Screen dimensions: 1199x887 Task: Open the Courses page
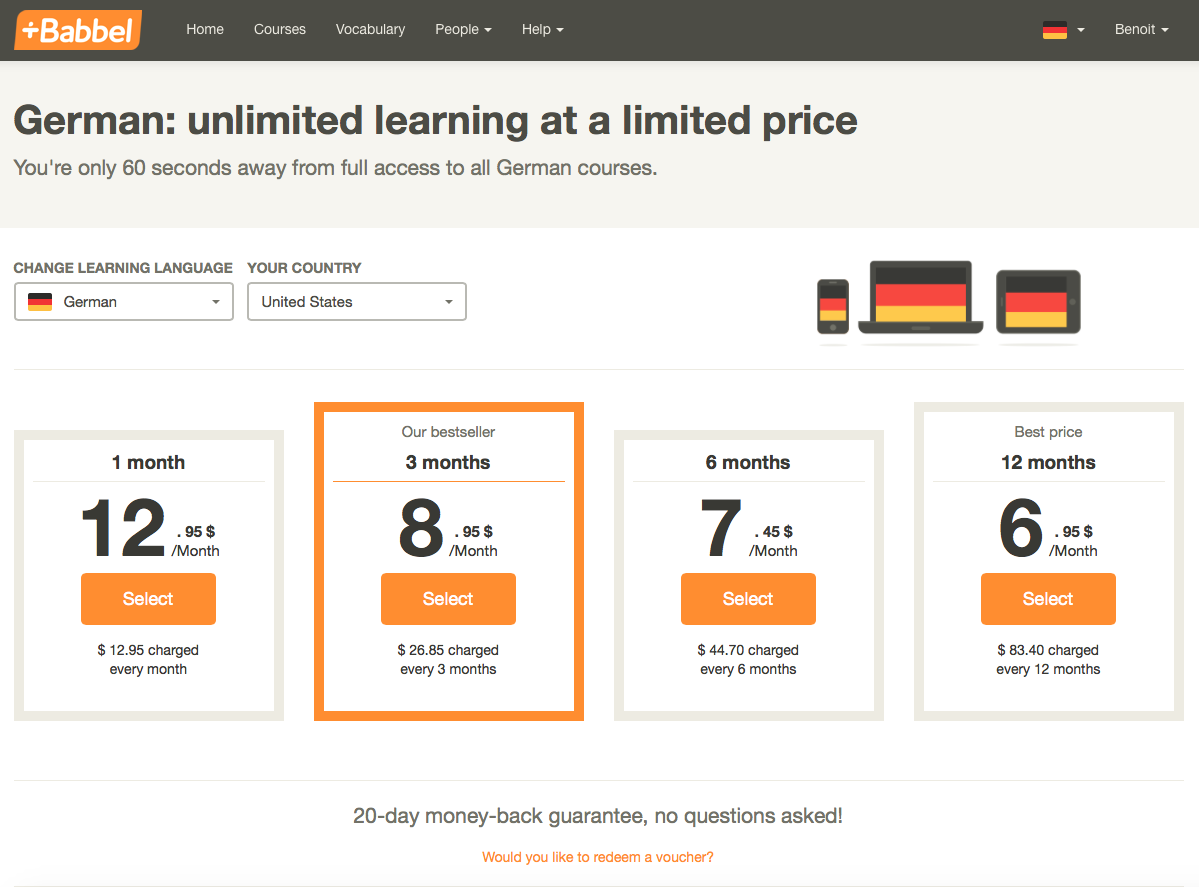(x=280, y=30)
